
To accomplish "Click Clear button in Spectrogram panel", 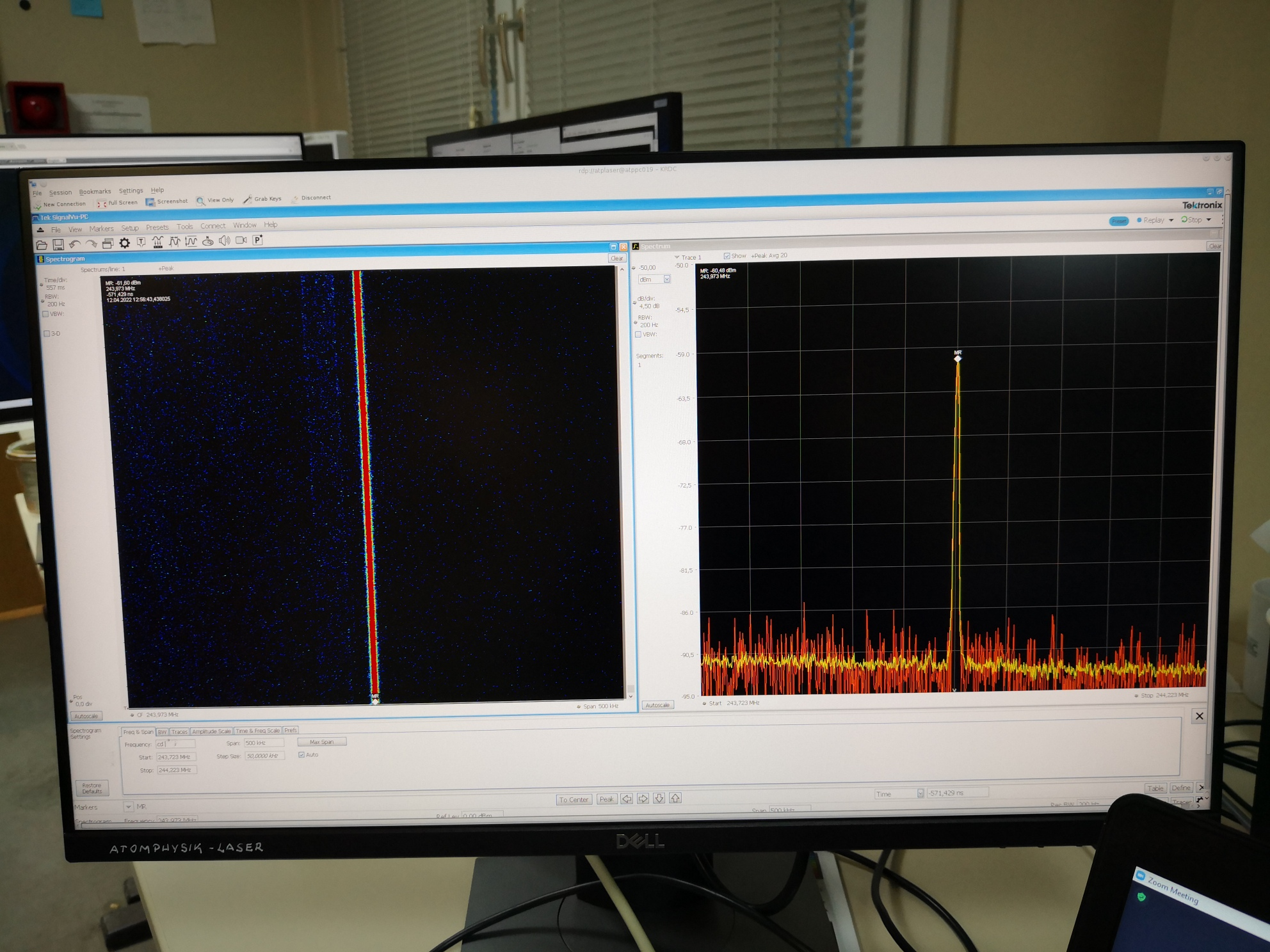I will [x=616, y=258].
